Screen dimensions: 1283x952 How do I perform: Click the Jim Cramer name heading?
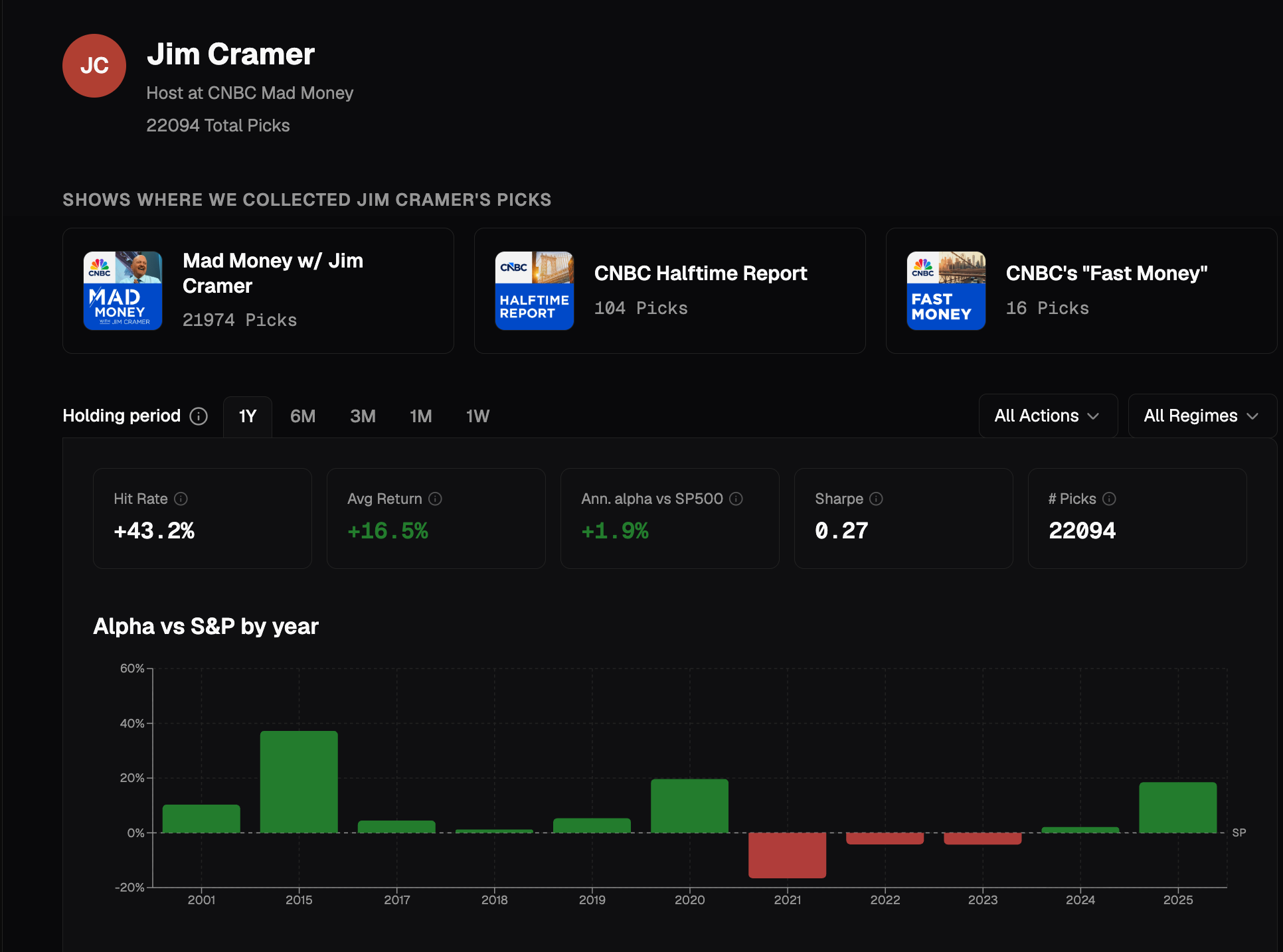230,54
